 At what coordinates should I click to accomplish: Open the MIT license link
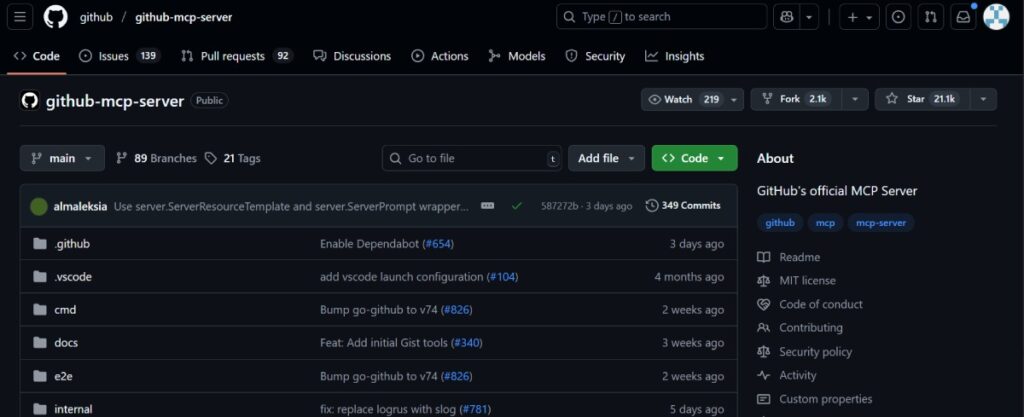point(807,281)
